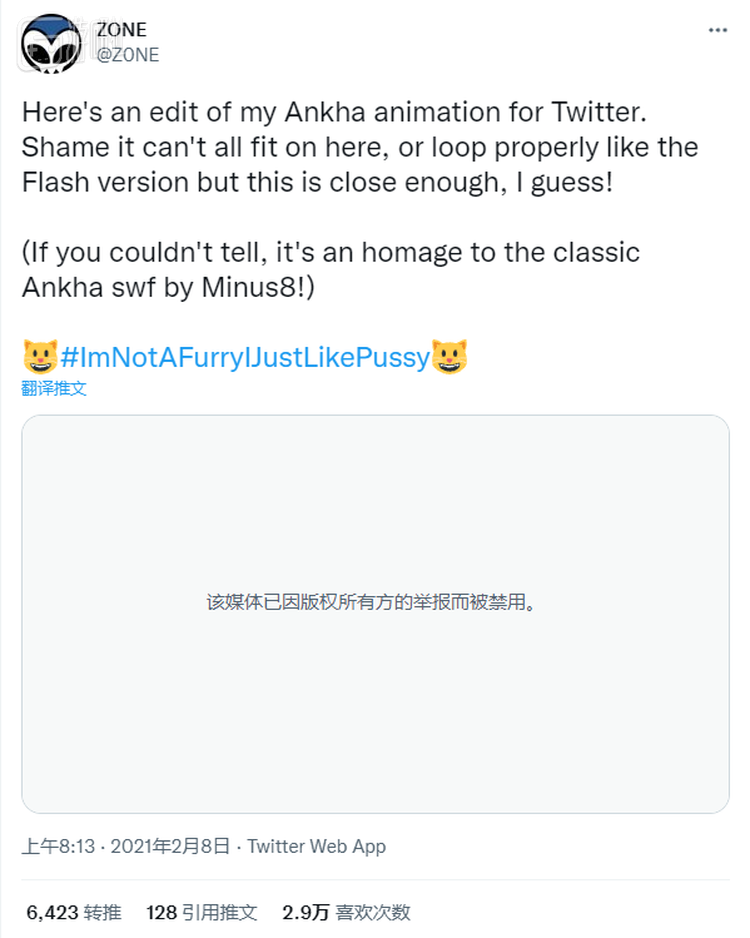The image size is (750, 938).
Task: View the 6,423 转推 retweets list
Action: [73, 912]
